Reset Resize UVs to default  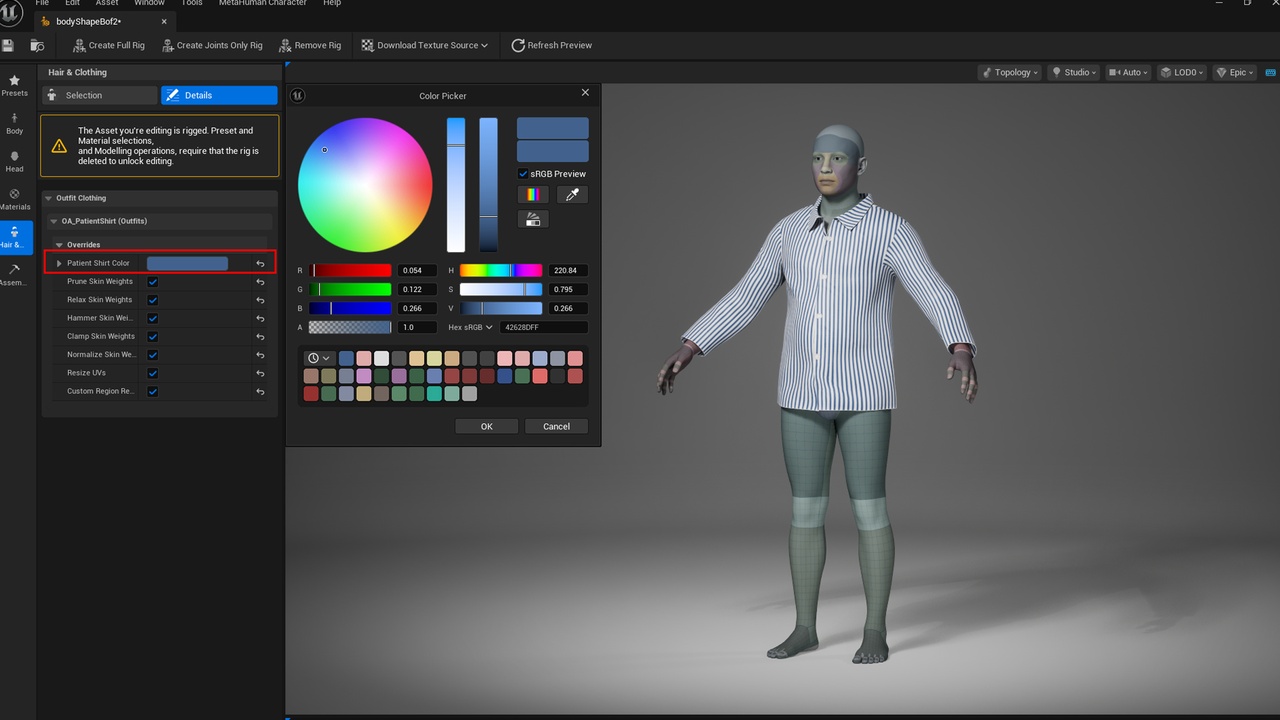[260, 373]
